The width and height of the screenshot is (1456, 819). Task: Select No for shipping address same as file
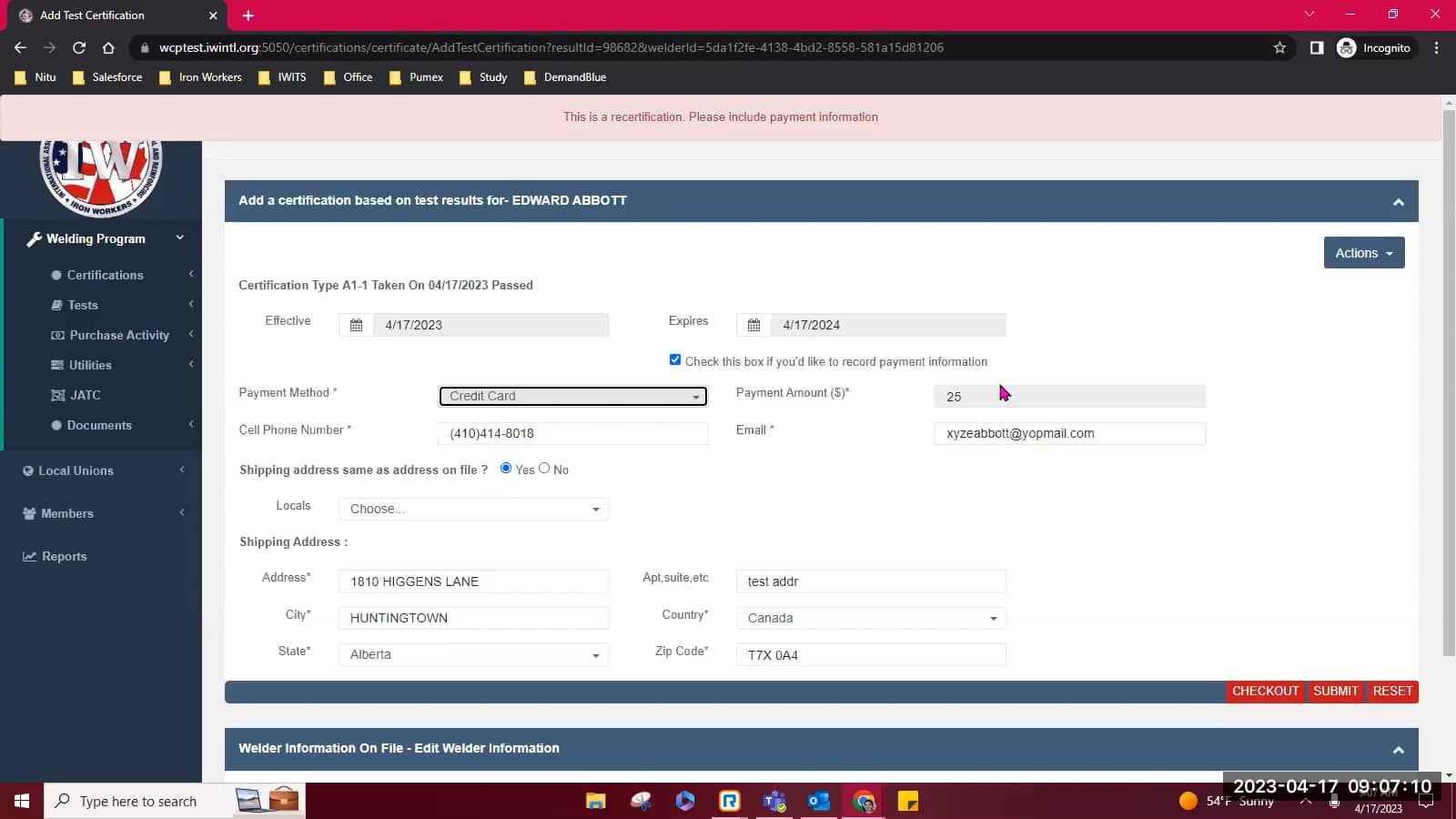pos(544,468)
